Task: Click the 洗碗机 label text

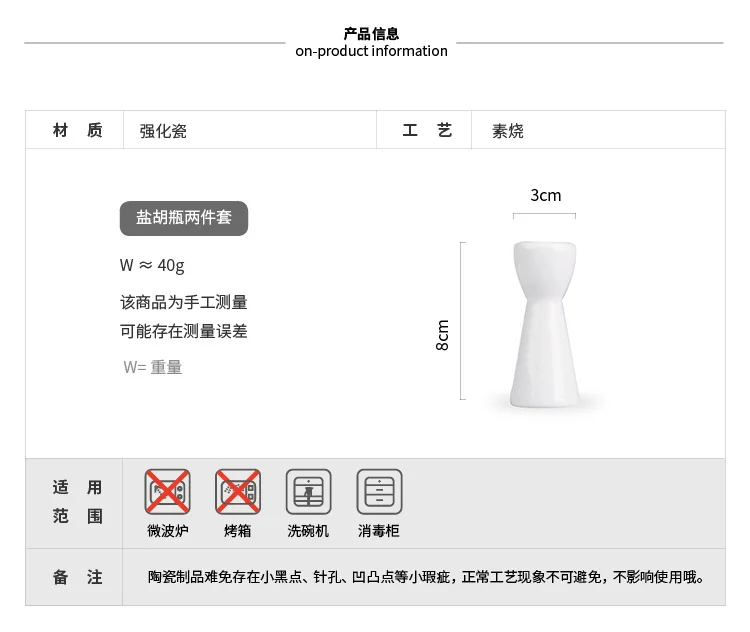Action: [x=308, y=531]
